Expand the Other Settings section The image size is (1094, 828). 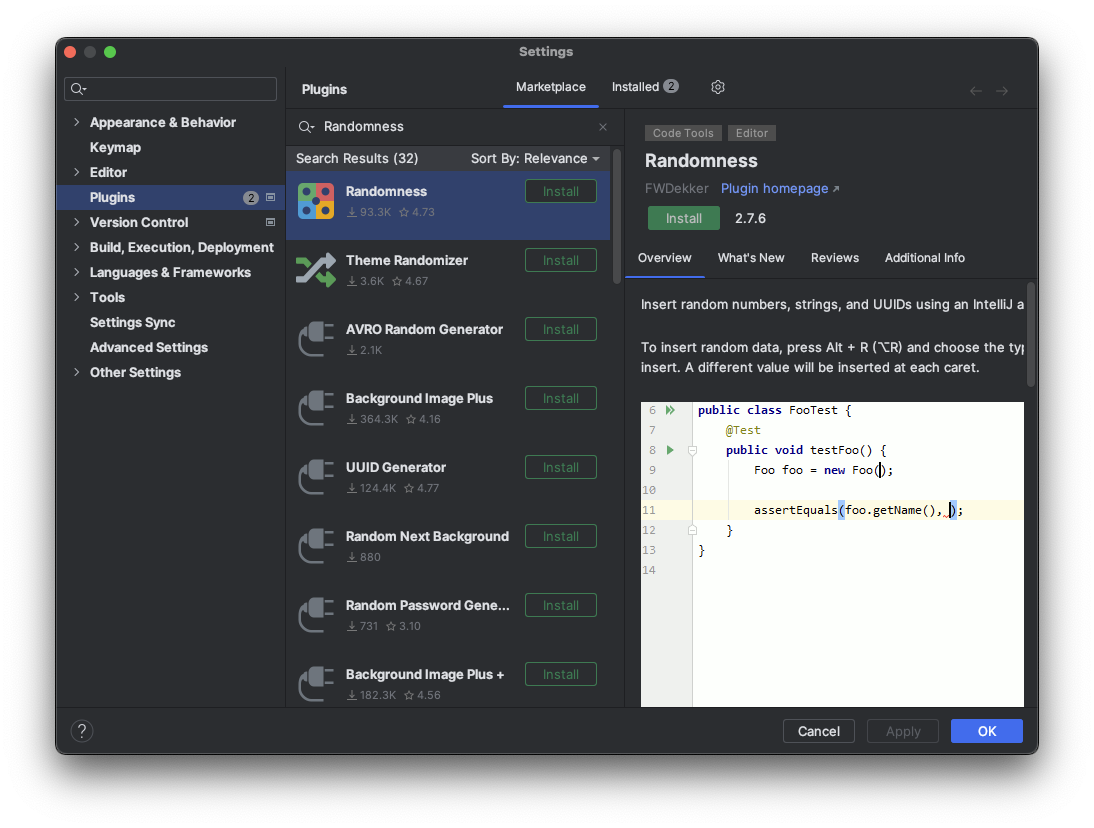pyautogui.click(x=77, y=372)
